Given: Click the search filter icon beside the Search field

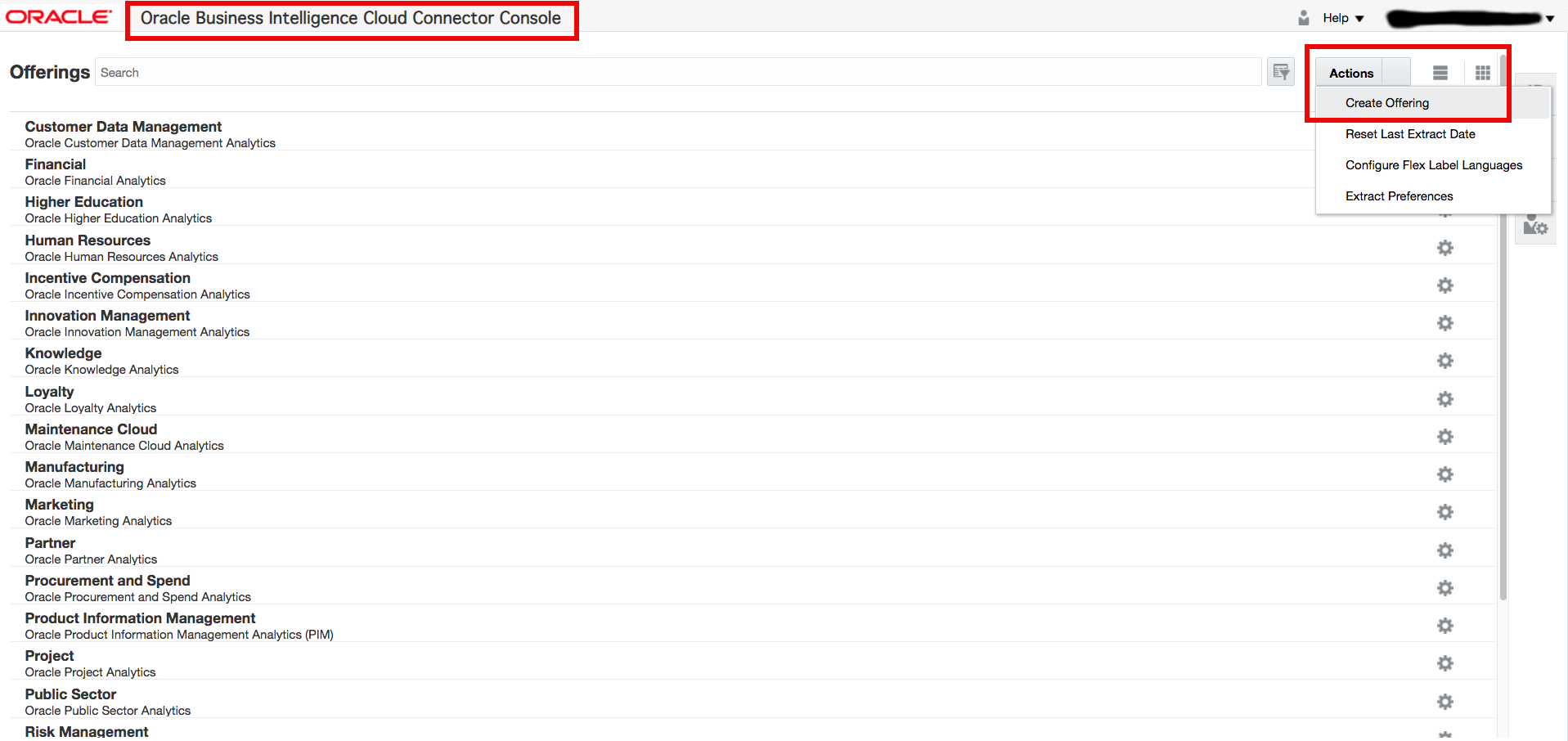Looking at the screenshot, I should tap(1281, 72).
